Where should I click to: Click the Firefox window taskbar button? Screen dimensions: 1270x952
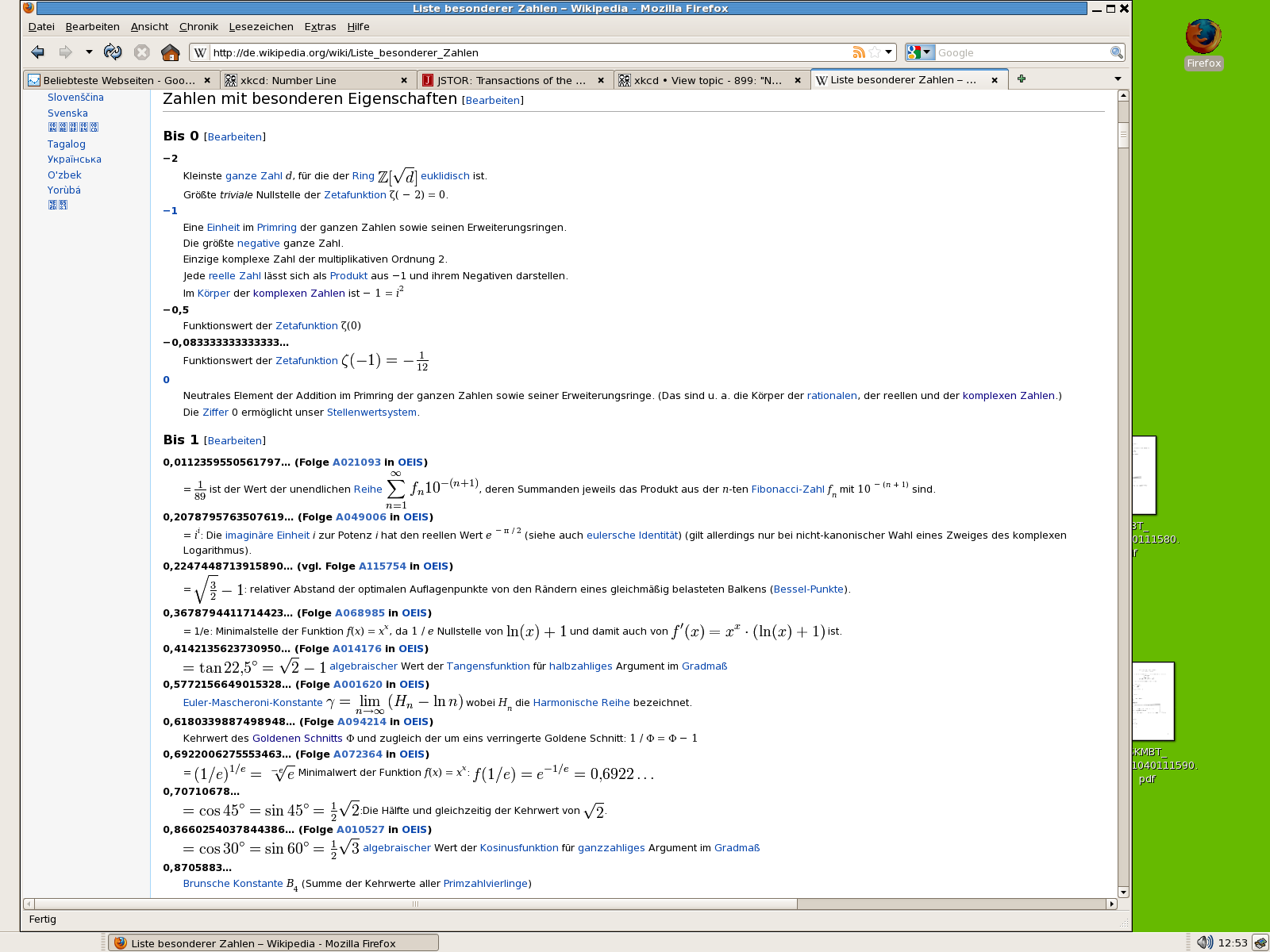pyautogui.click(x=272, y=943)
